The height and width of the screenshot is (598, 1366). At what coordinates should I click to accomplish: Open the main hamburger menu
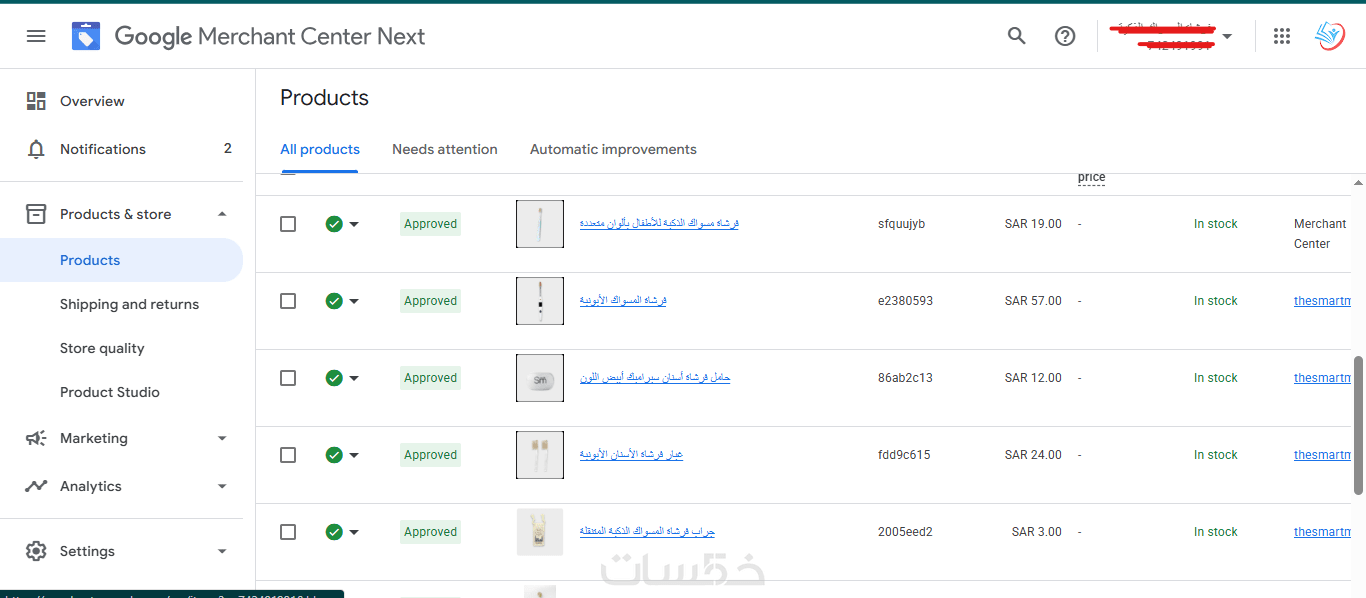(36, 36)
